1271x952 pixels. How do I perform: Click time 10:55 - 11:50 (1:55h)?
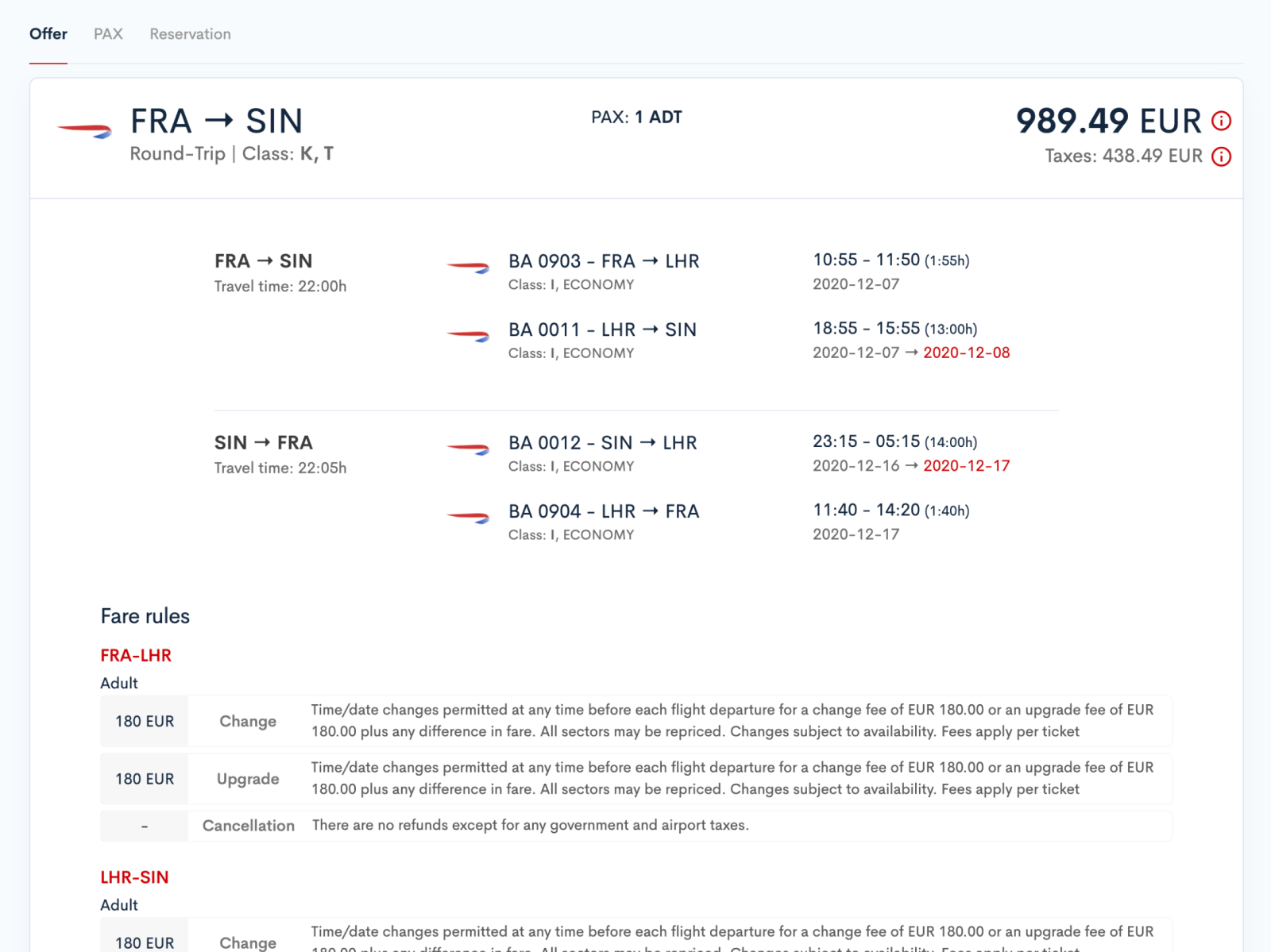[890, 260]
